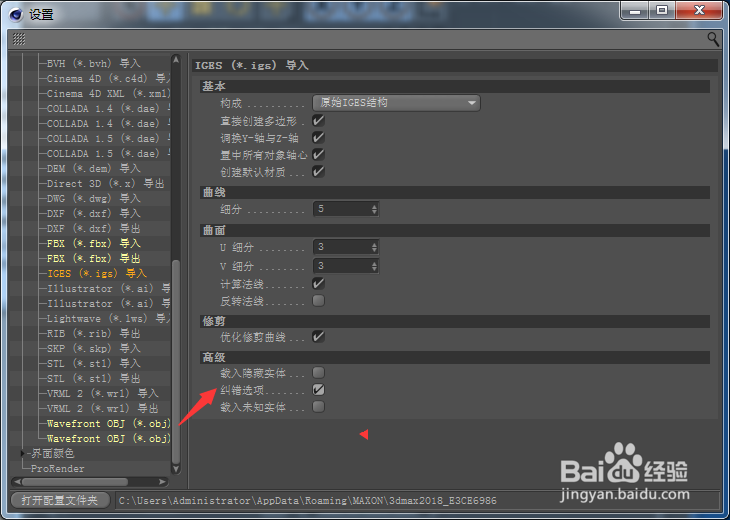
Task: Click stepper arrows of V 细分 field
Action: coord(374,266)
